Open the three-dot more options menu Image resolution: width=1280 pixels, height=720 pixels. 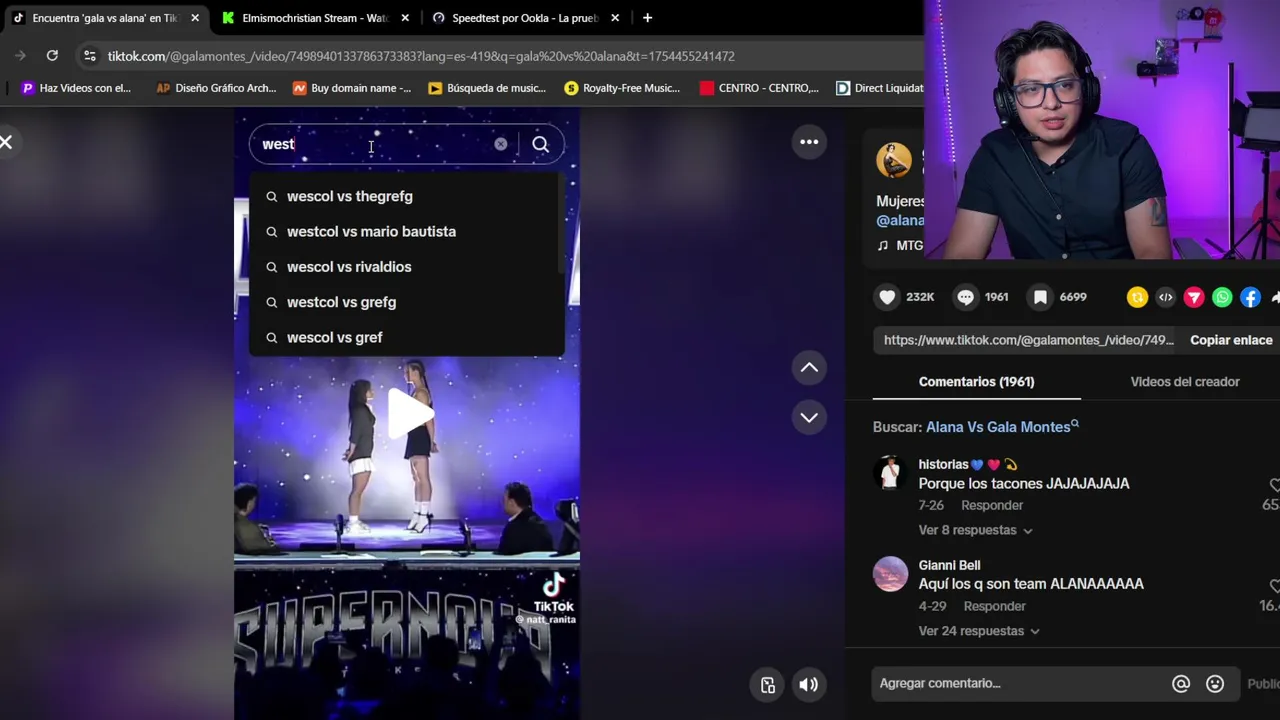coord(809,142)
